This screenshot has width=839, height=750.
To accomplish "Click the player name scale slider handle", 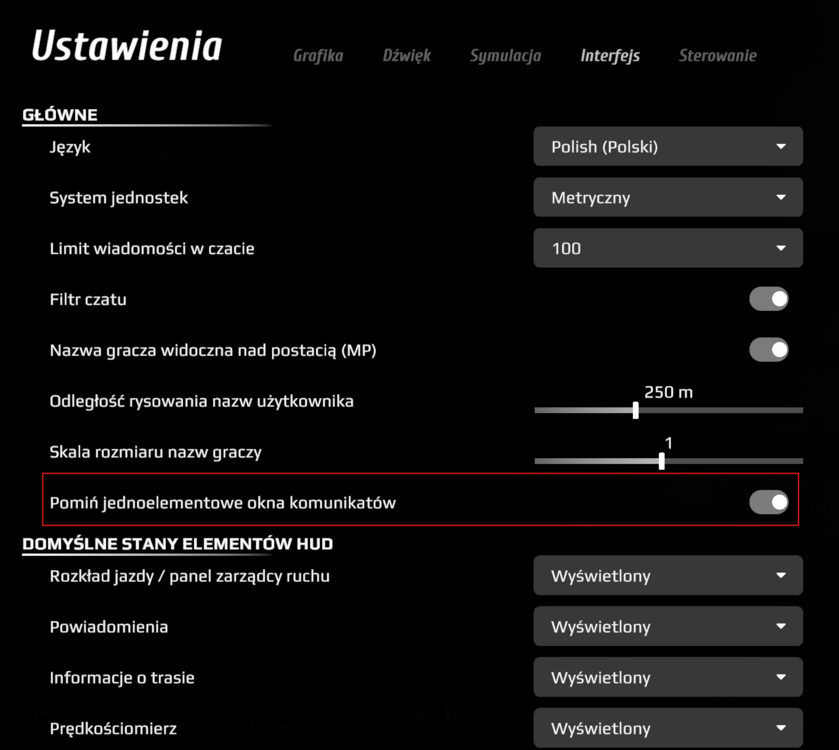I will (x=662, y=461).
